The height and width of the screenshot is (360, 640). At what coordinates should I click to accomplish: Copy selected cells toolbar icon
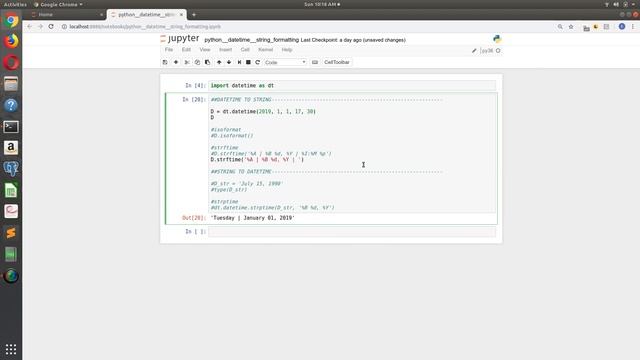197,62
